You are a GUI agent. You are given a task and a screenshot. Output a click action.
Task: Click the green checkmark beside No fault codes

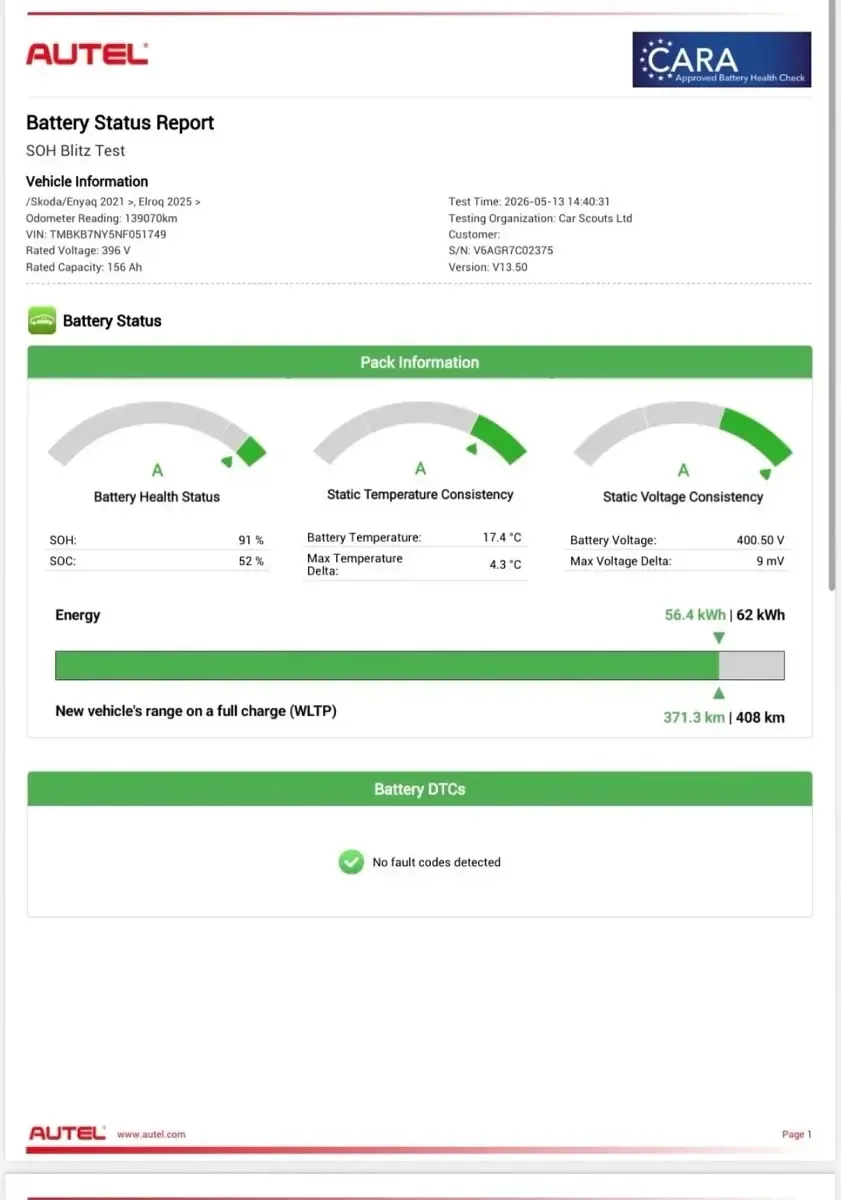(351, 862)
